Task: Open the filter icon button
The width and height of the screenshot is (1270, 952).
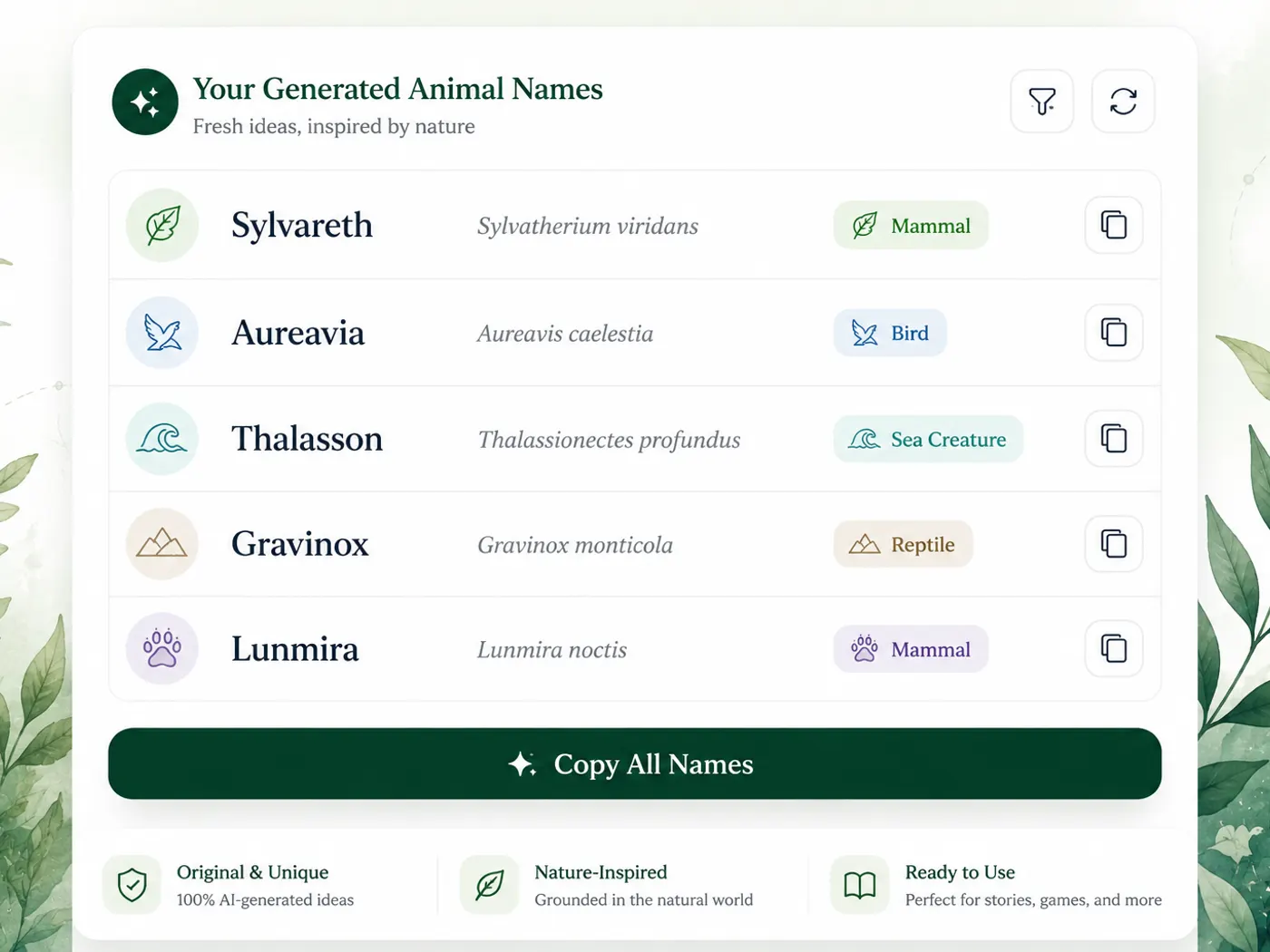Action: pyautogui.click(x=1042, y=102)
